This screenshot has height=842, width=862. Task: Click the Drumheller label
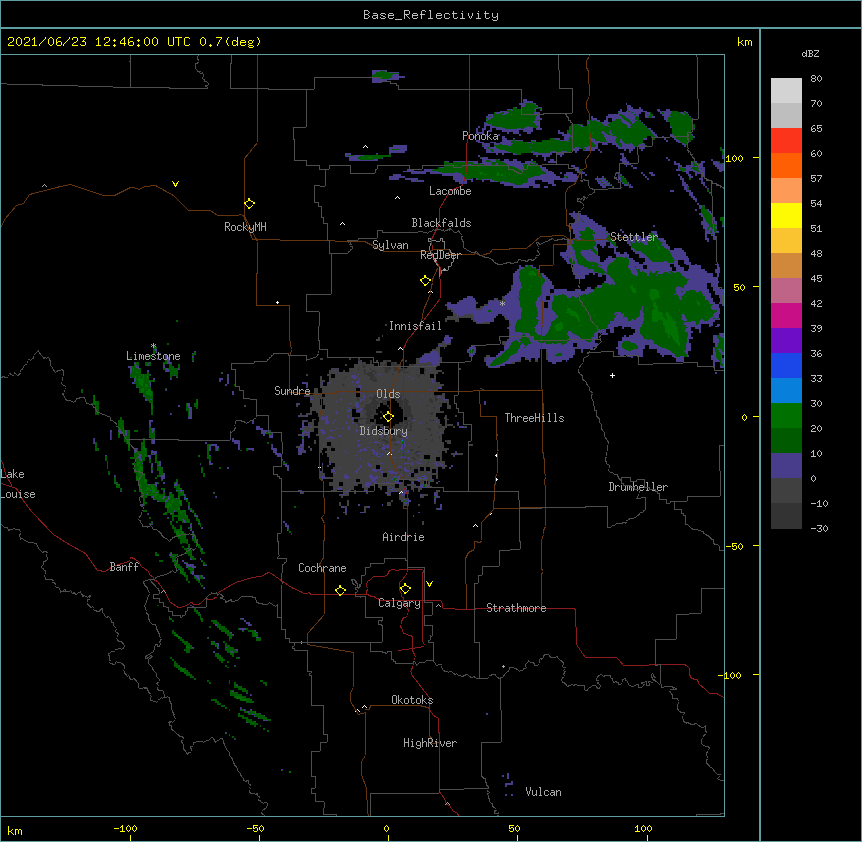tap(638, 487)
